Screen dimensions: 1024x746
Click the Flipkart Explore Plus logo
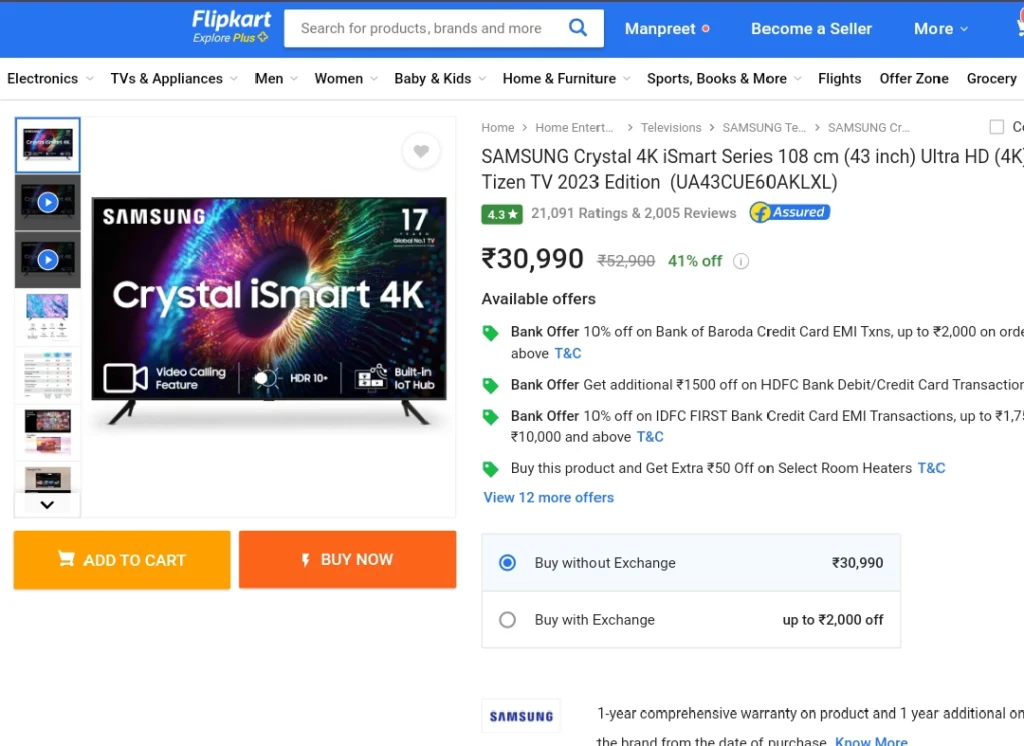pyautogui.click(x=231, y=27)
